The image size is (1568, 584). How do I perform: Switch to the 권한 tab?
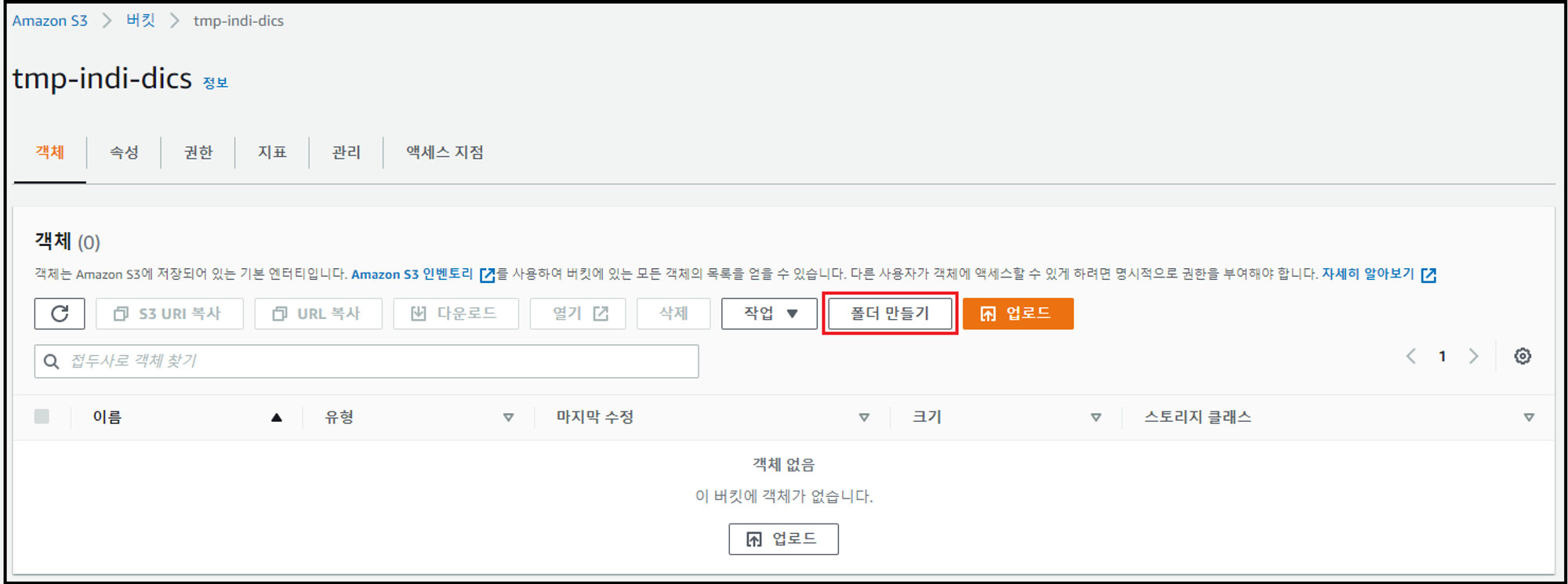[x=198, y=152]
